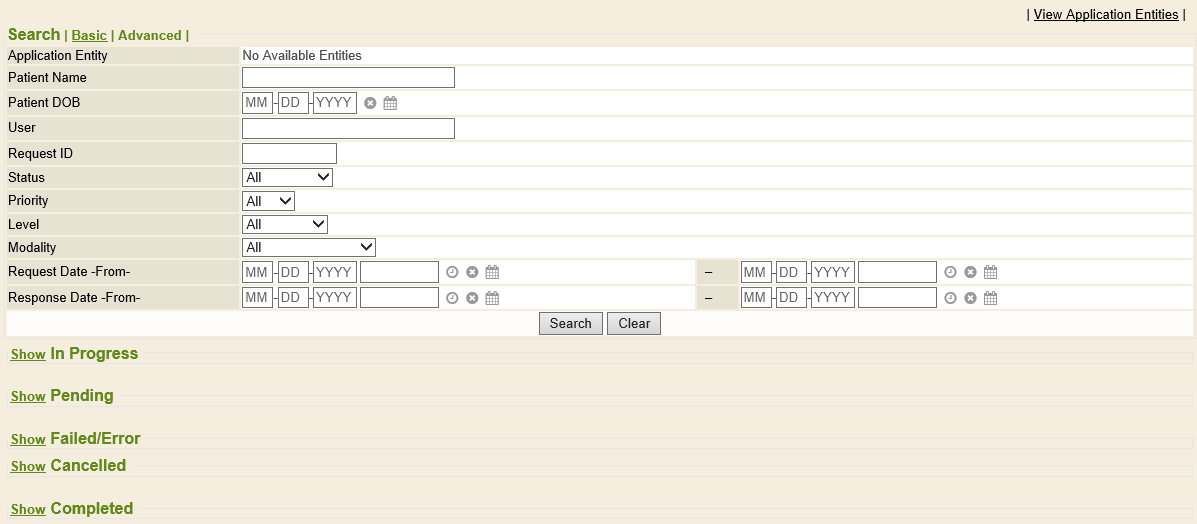
Task: Switch to Basic search mode
Action: (x=89, y=35)
